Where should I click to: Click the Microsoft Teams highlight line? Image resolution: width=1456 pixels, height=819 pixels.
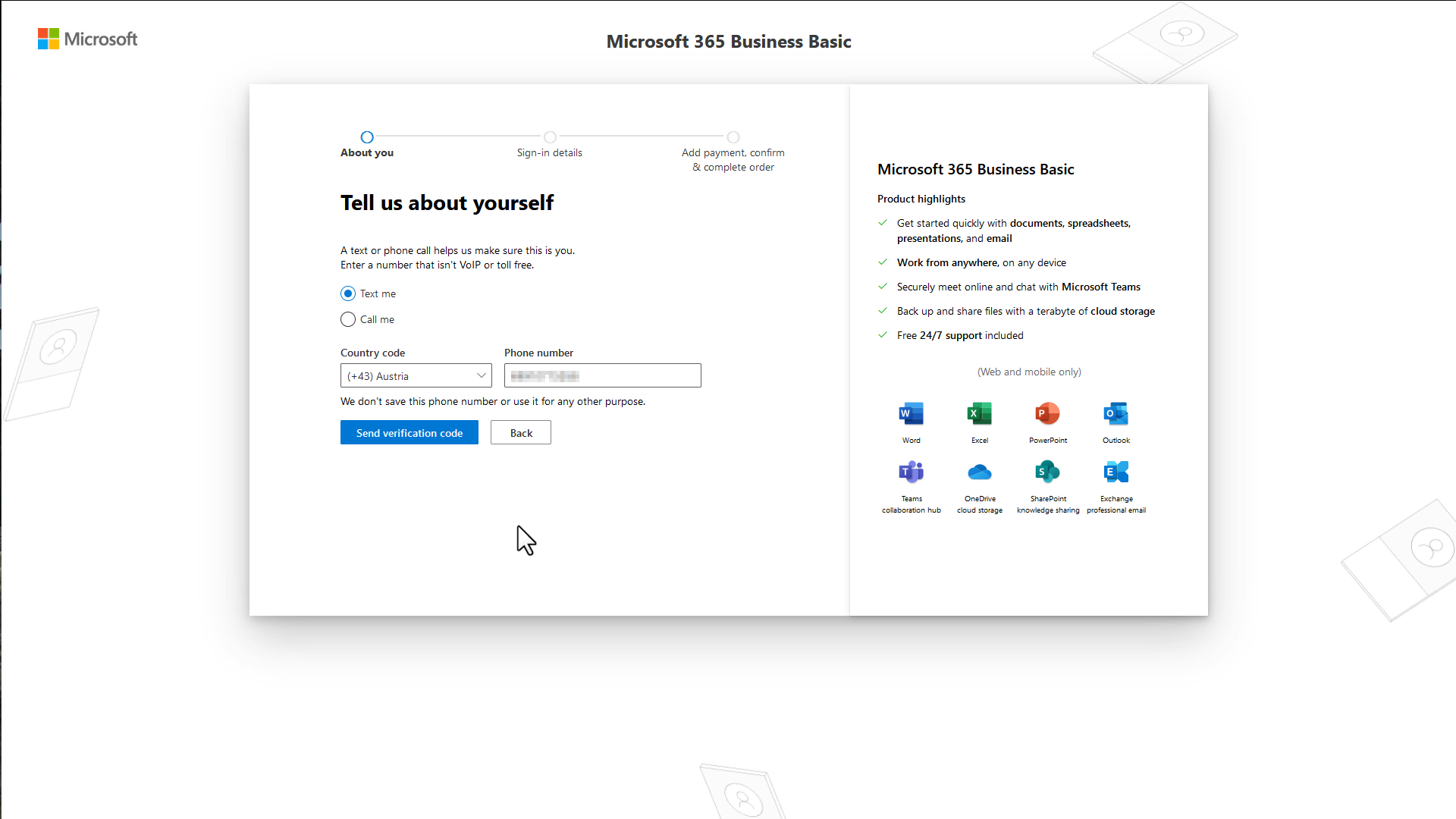point(1018,287)
